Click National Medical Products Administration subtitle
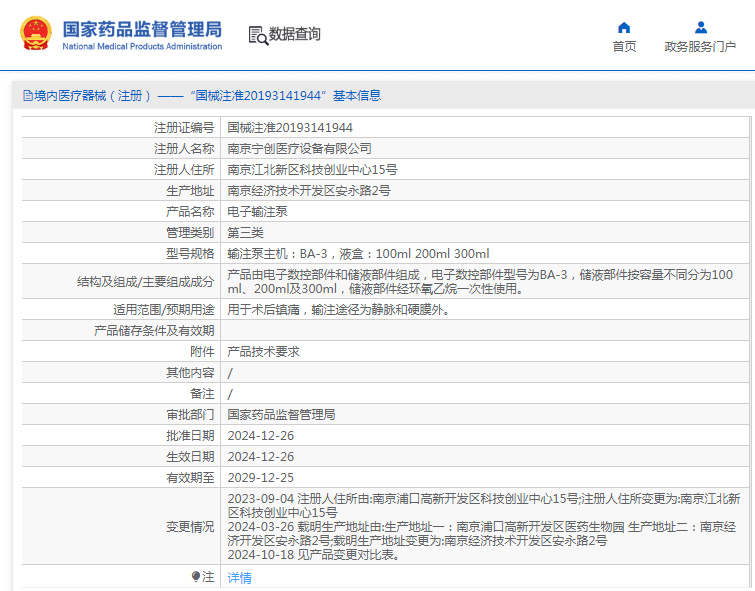This screenshot has height=591, width=755. 142,46
